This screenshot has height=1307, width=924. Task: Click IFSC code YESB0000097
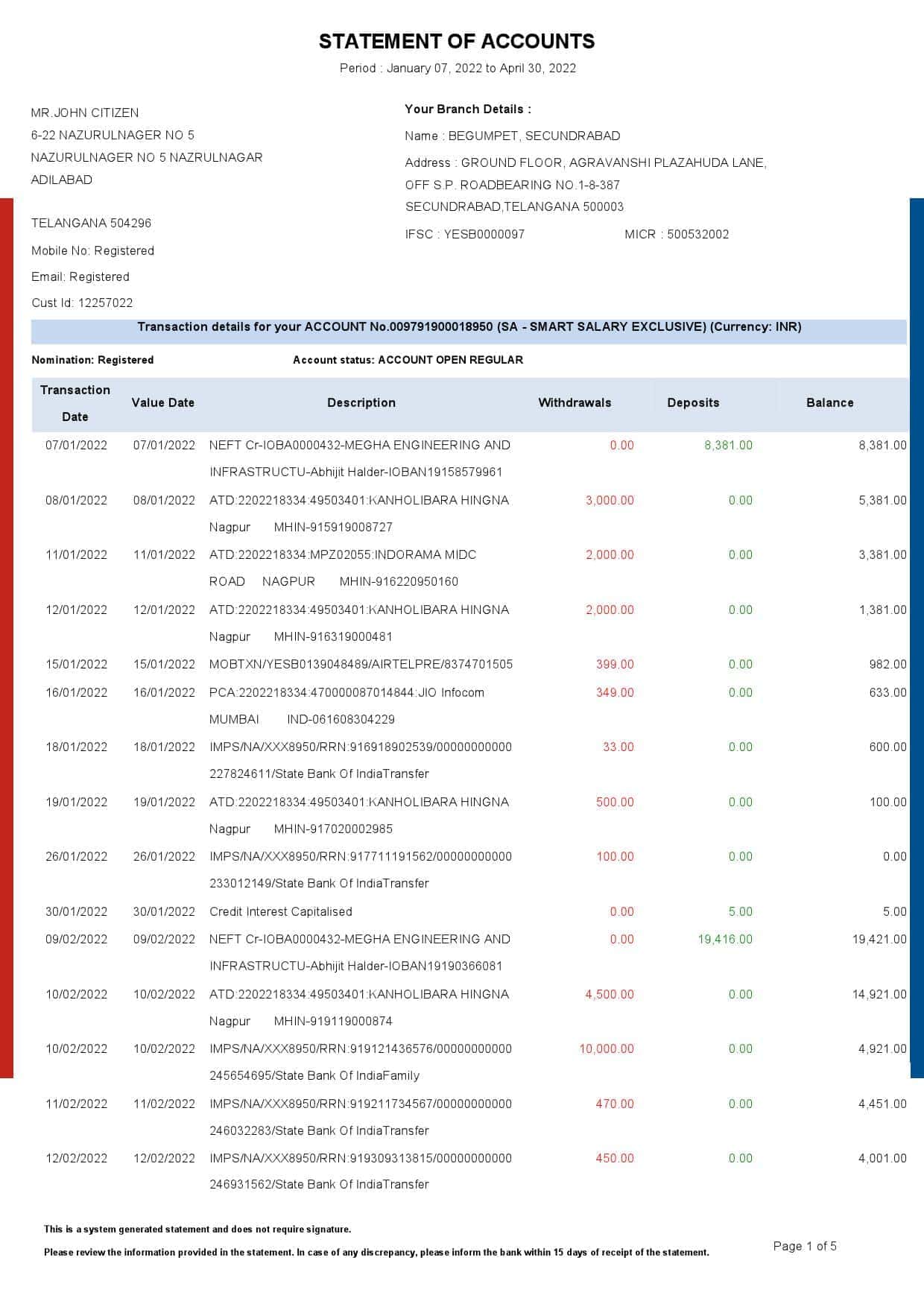(x=484, y=234)
